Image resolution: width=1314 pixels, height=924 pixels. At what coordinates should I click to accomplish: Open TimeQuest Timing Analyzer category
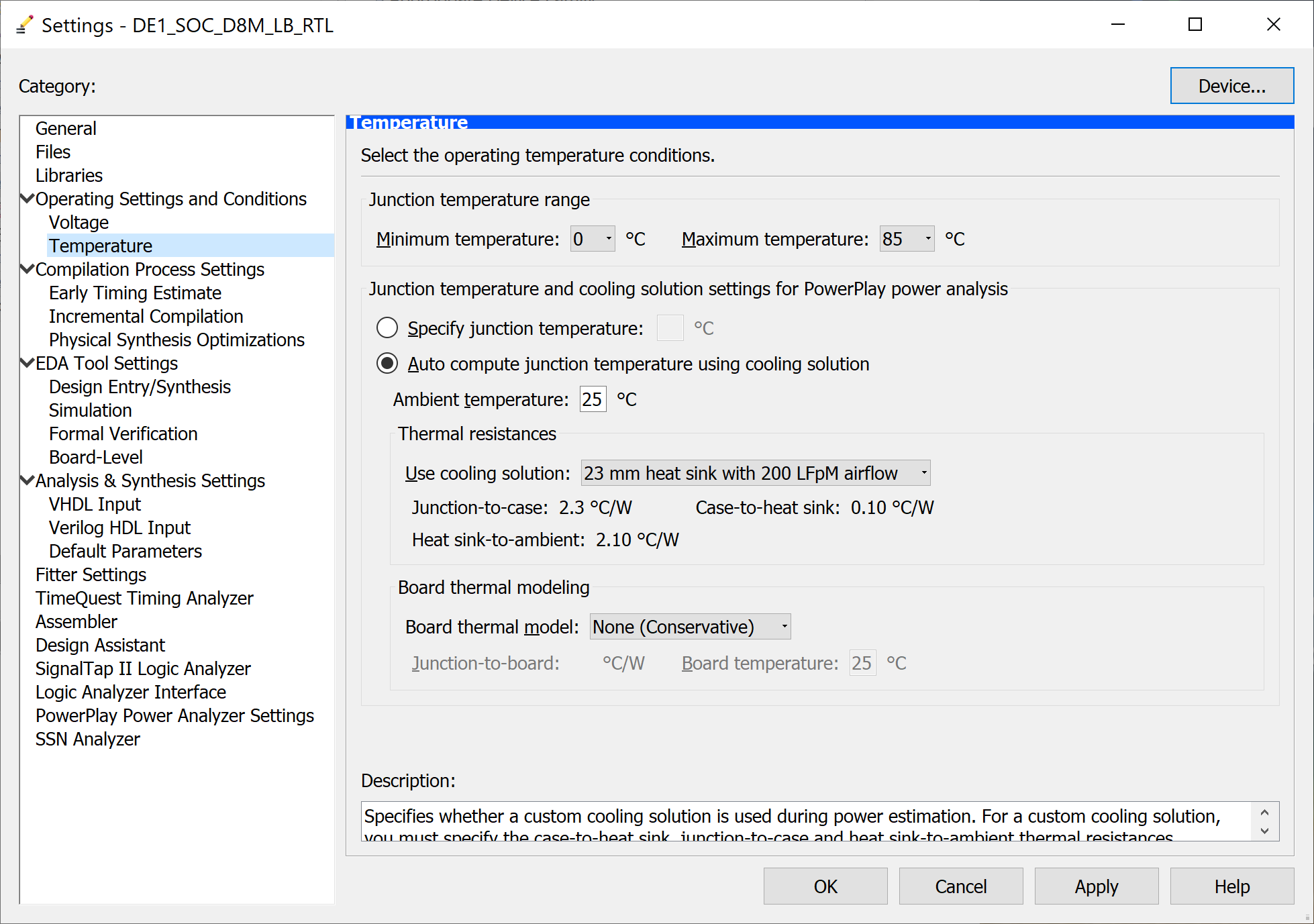[144, 598]
